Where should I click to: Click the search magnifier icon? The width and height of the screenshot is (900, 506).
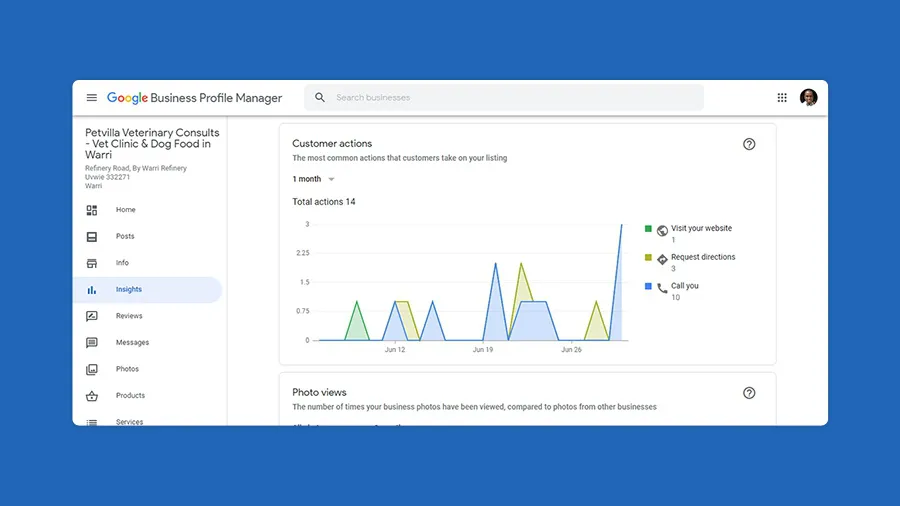point(320,98)
